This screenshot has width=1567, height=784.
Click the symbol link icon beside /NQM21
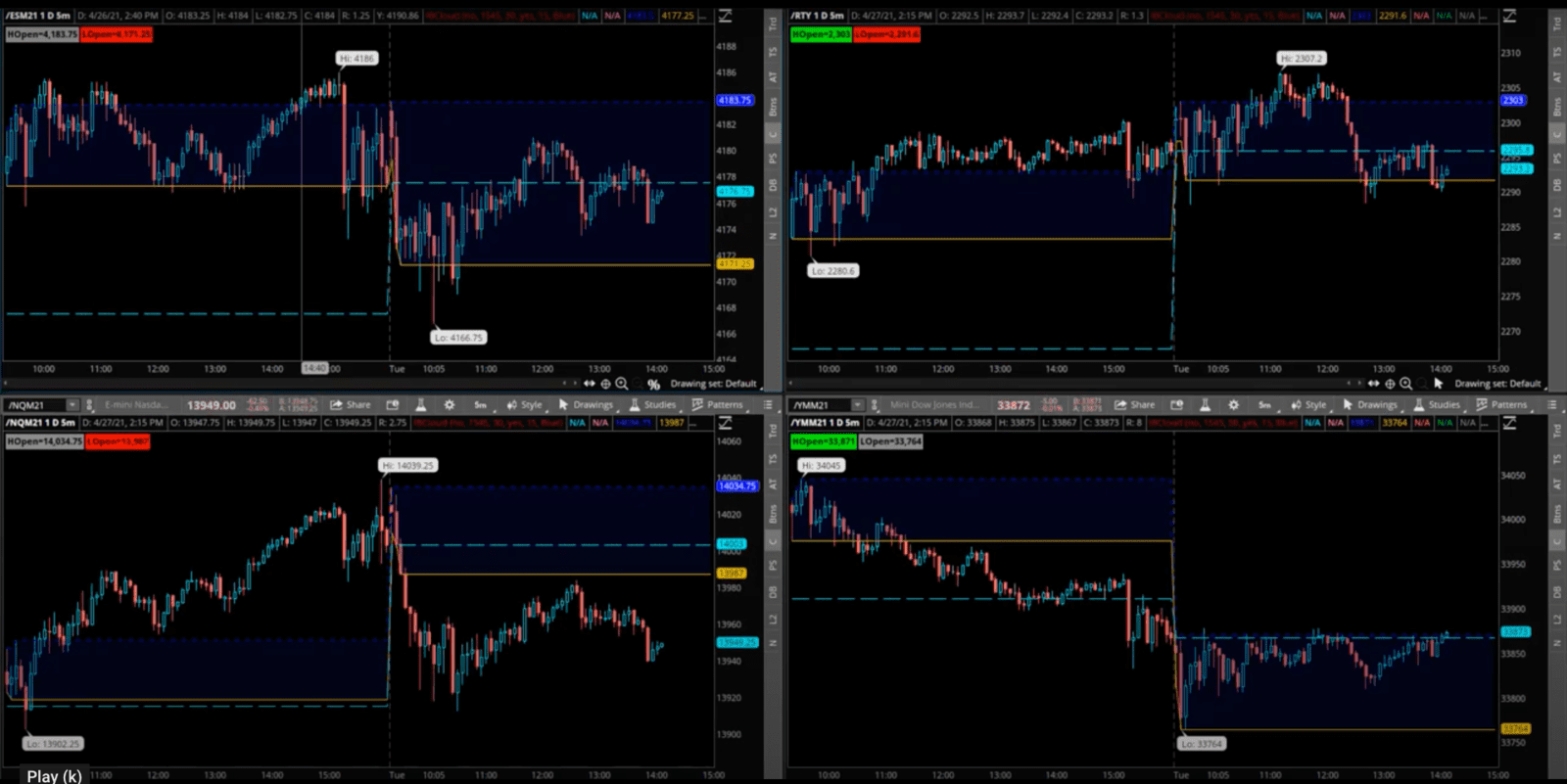pyautogui.click(x=89, y=405)
